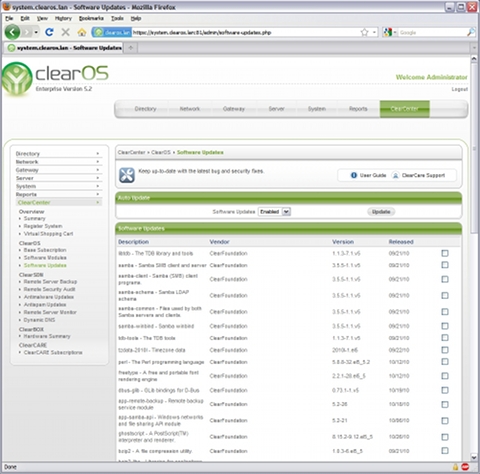Click the Google search engine icon
Image resolution: width=480 pixels, height=474 pixels.
[387, 32]
